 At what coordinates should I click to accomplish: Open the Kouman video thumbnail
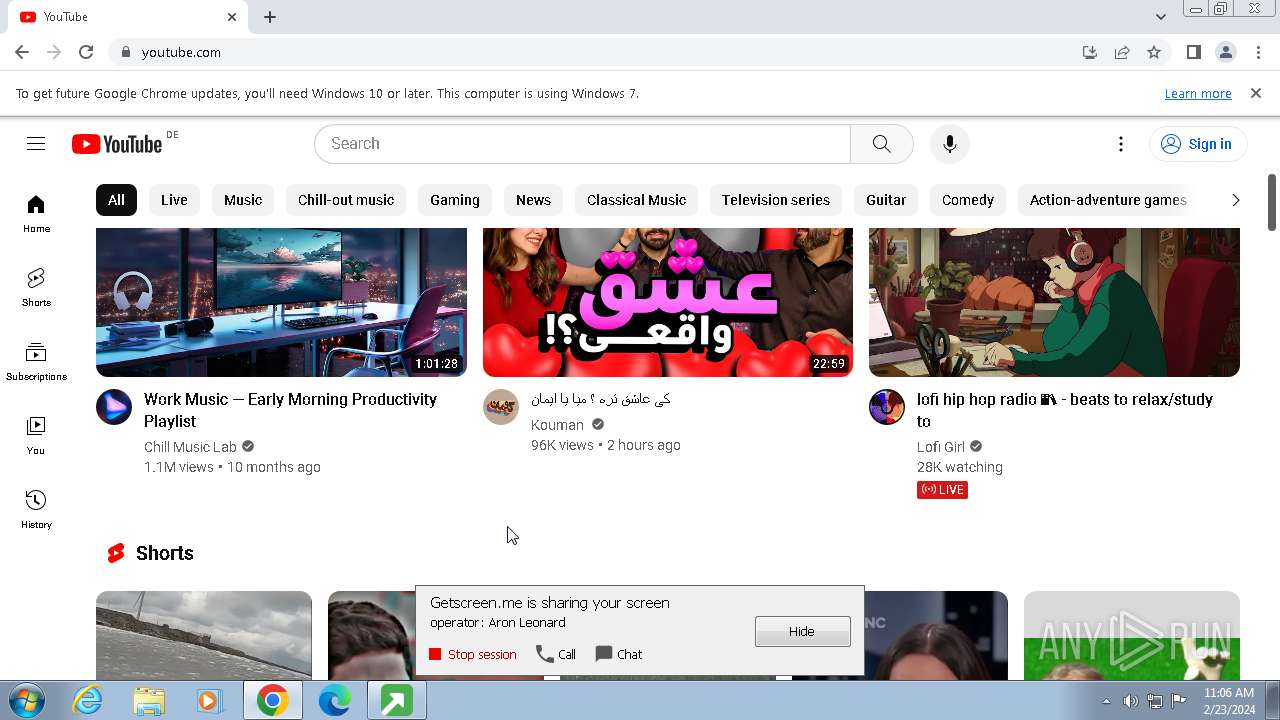668,302
